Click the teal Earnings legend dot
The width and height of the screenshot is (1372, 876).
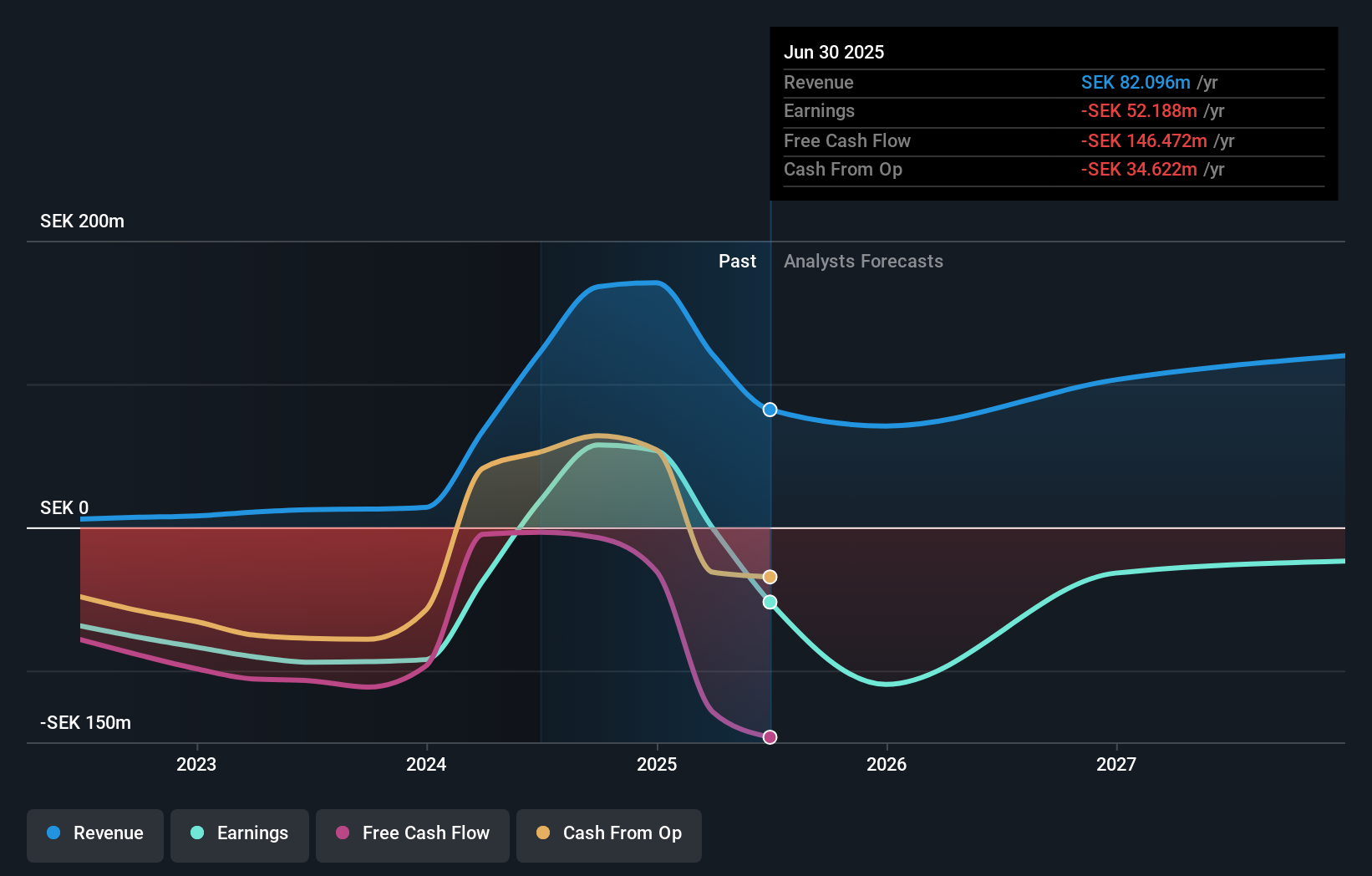coord(197,833)
